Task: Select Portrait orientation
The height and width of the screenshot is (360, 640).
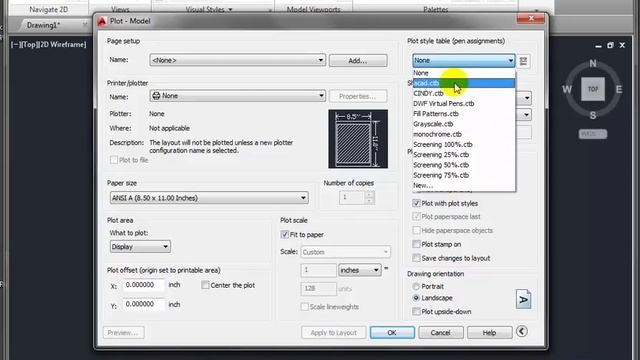Action: point(416,286)
